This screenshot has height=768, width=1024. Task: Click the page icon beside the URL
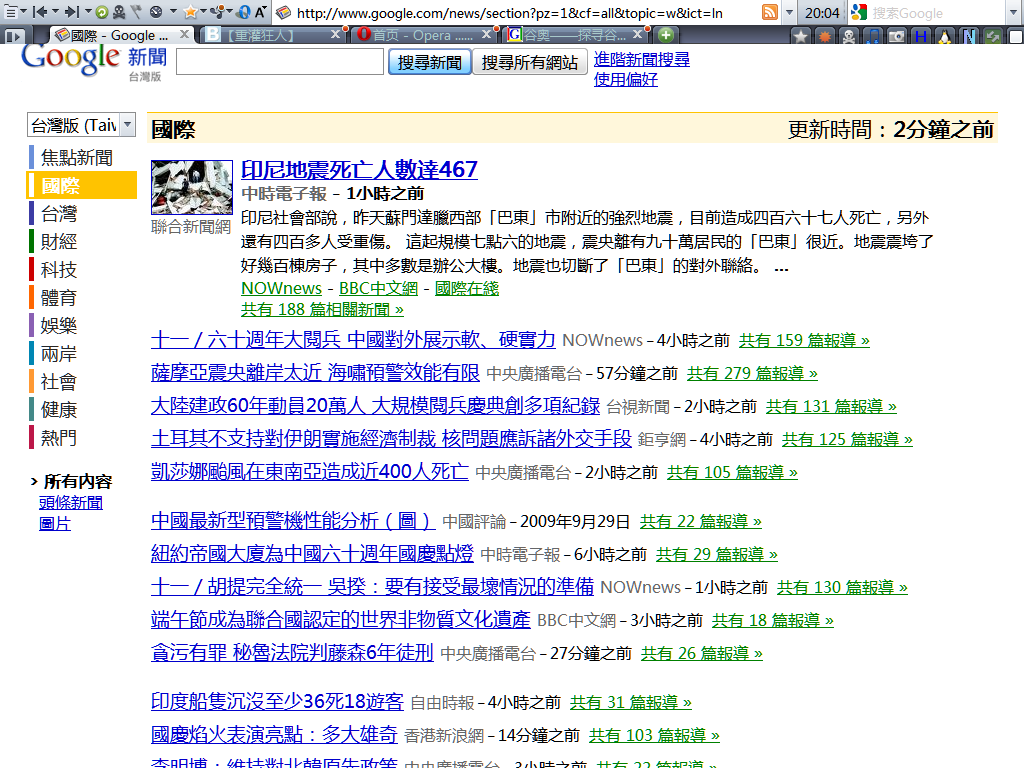click(283, 12)
